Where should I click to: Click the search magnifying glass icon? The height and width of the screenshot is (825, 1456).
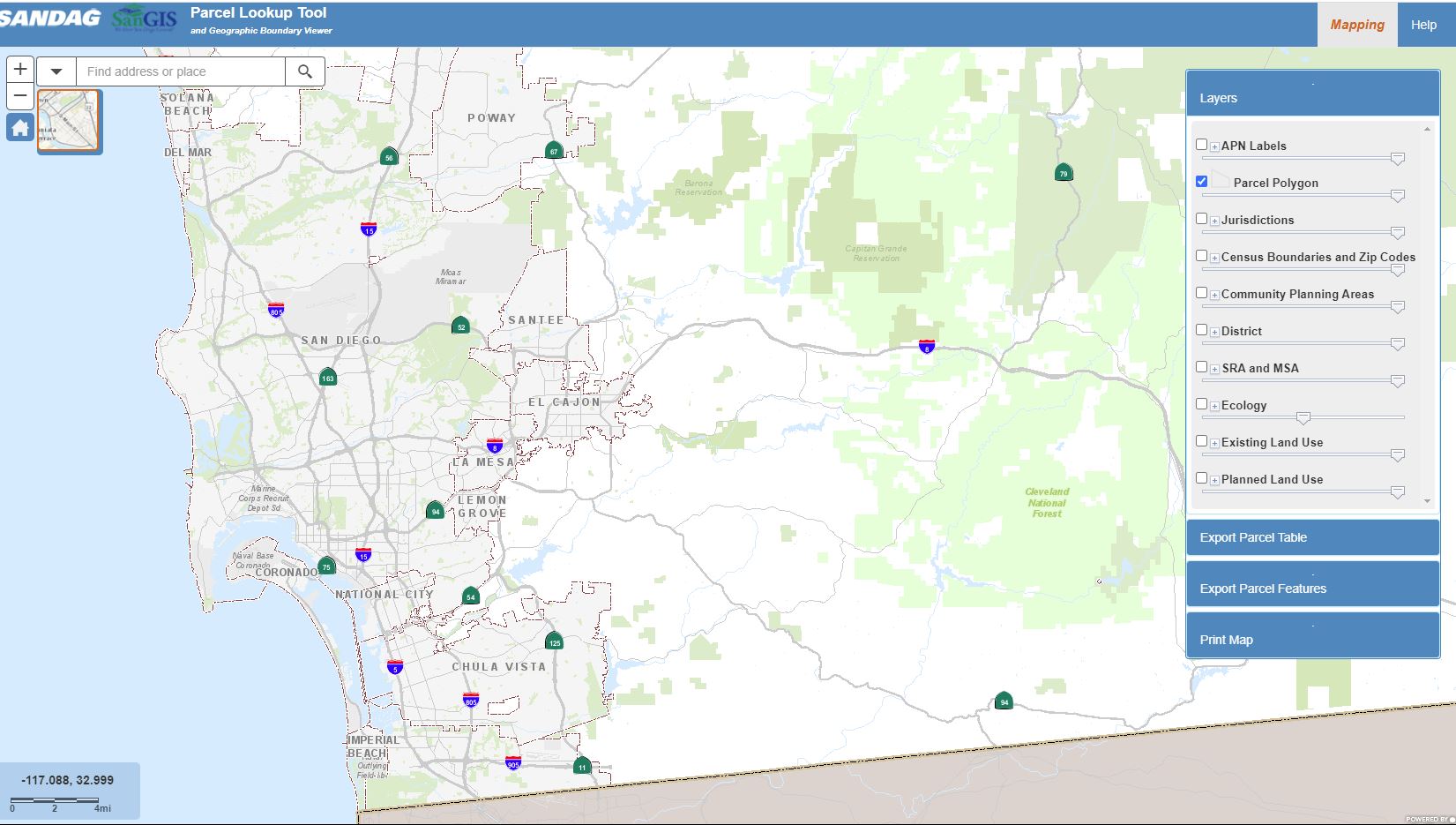point(305,71)
